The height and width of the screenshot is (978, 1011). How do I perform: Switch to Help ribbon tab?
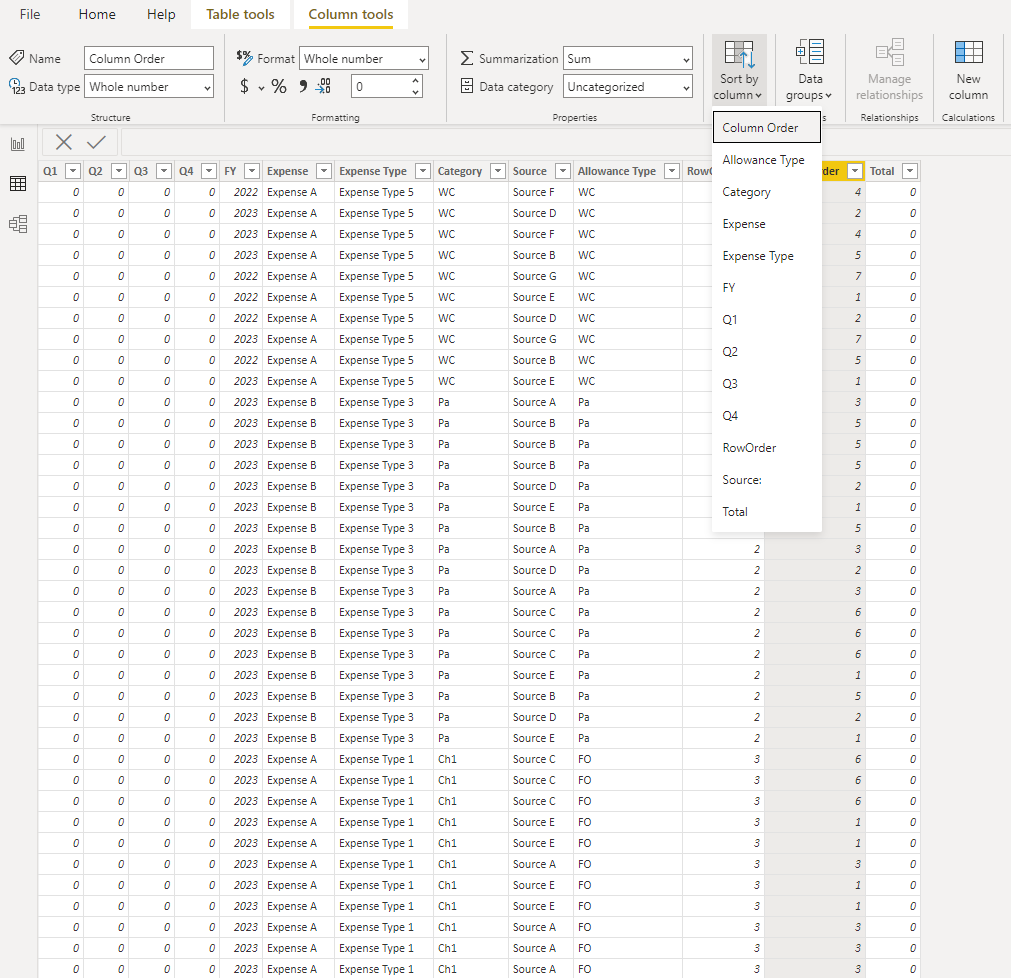click(161, 14)
